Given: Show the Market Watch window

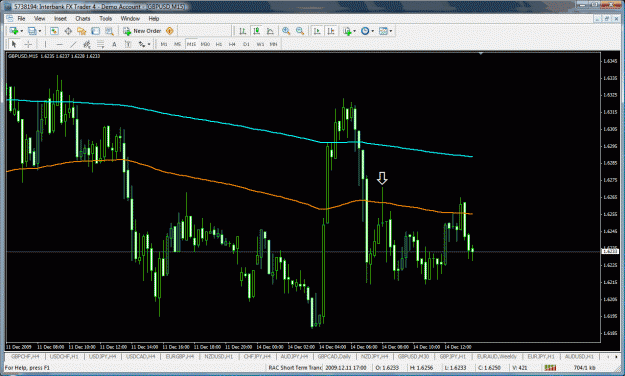Looking at the screenshot, I should [54, 31].
